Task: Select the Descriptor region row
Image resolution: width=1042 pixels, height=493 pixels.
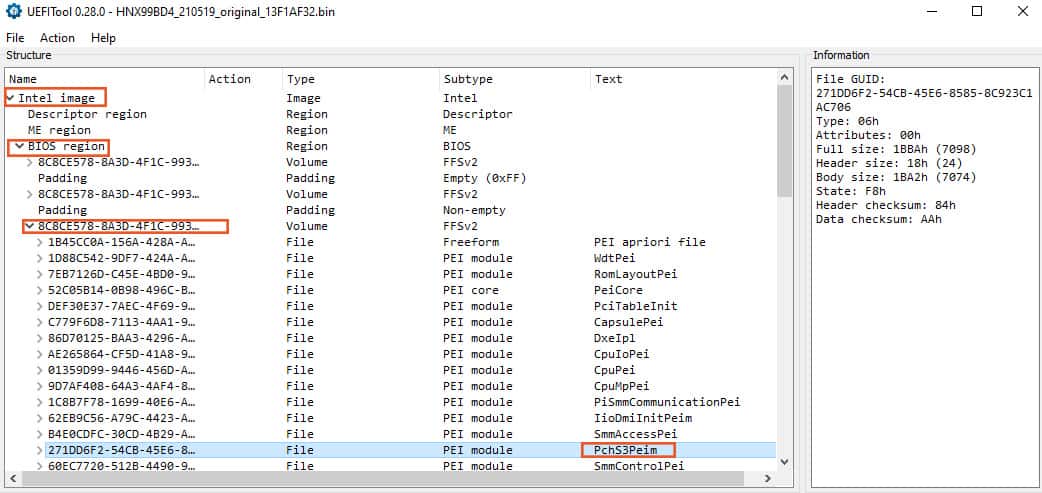Action: pos(86,114)
